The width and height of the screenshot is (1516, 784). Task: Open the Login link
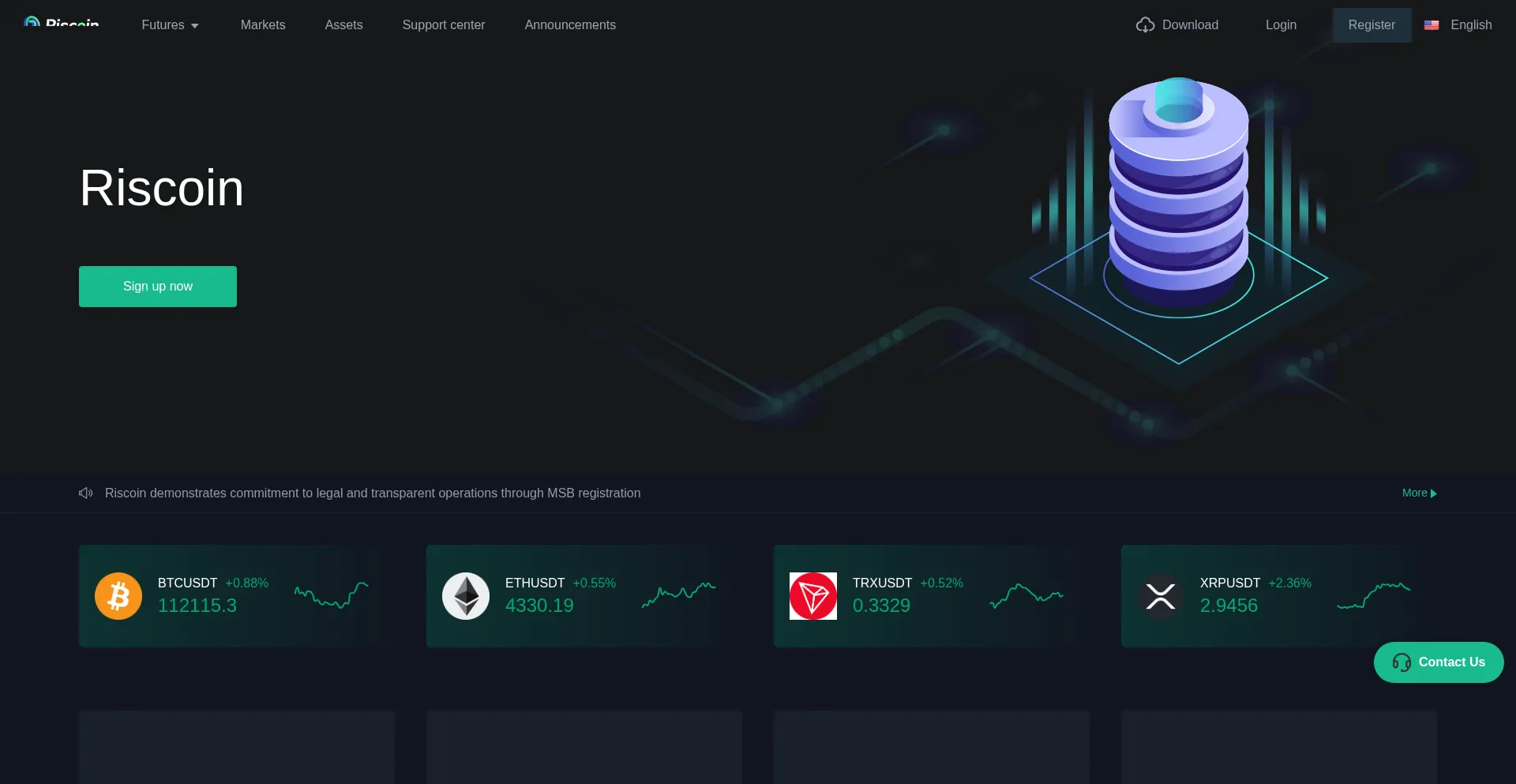tap(1281, 25)
